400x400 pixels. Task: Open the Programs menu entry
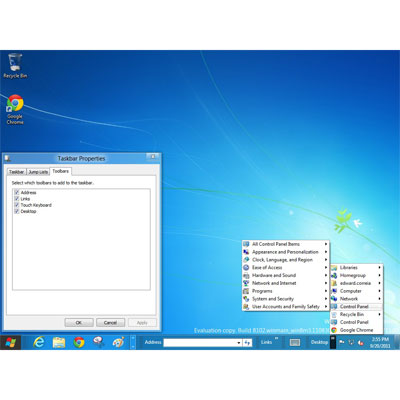286,291
